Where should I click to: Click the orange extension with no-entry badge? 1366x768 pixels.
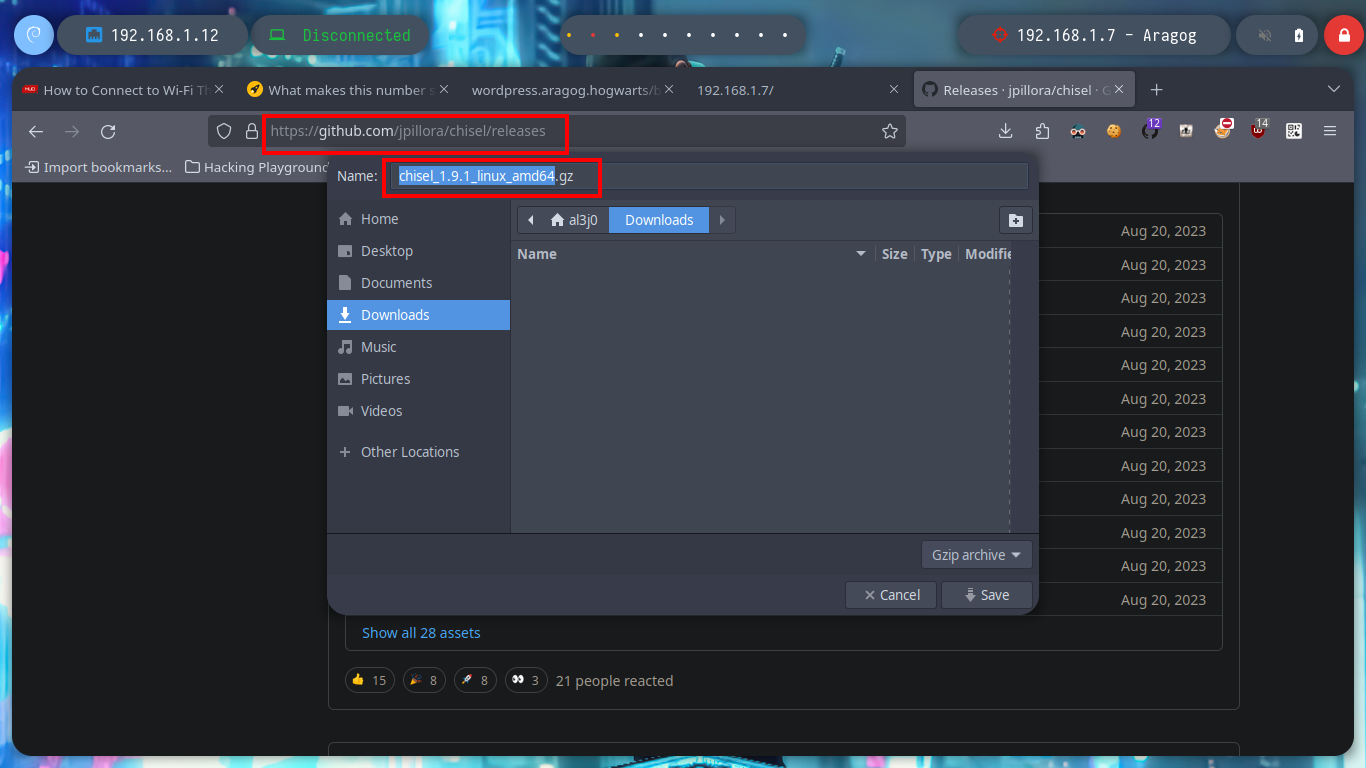tap(1222, 130)
